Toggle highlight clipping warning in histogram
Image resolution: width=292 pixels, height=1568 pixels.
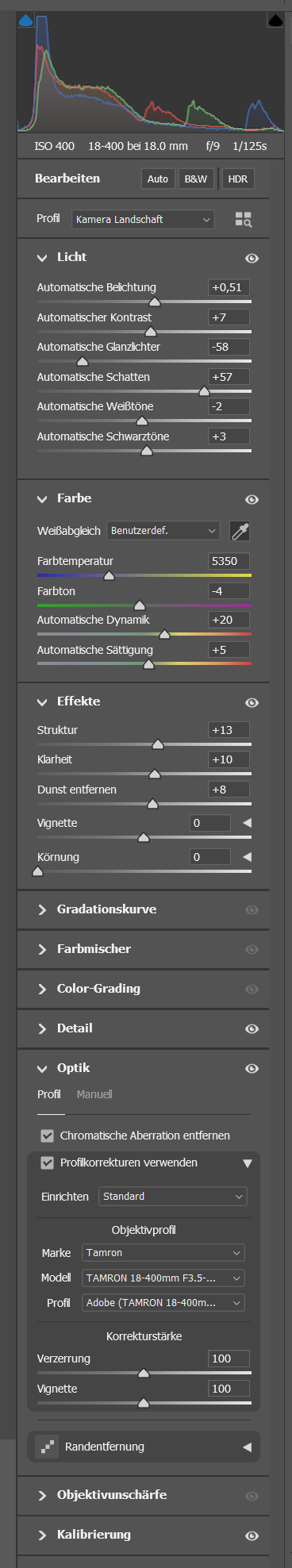(x=275, y=20)
